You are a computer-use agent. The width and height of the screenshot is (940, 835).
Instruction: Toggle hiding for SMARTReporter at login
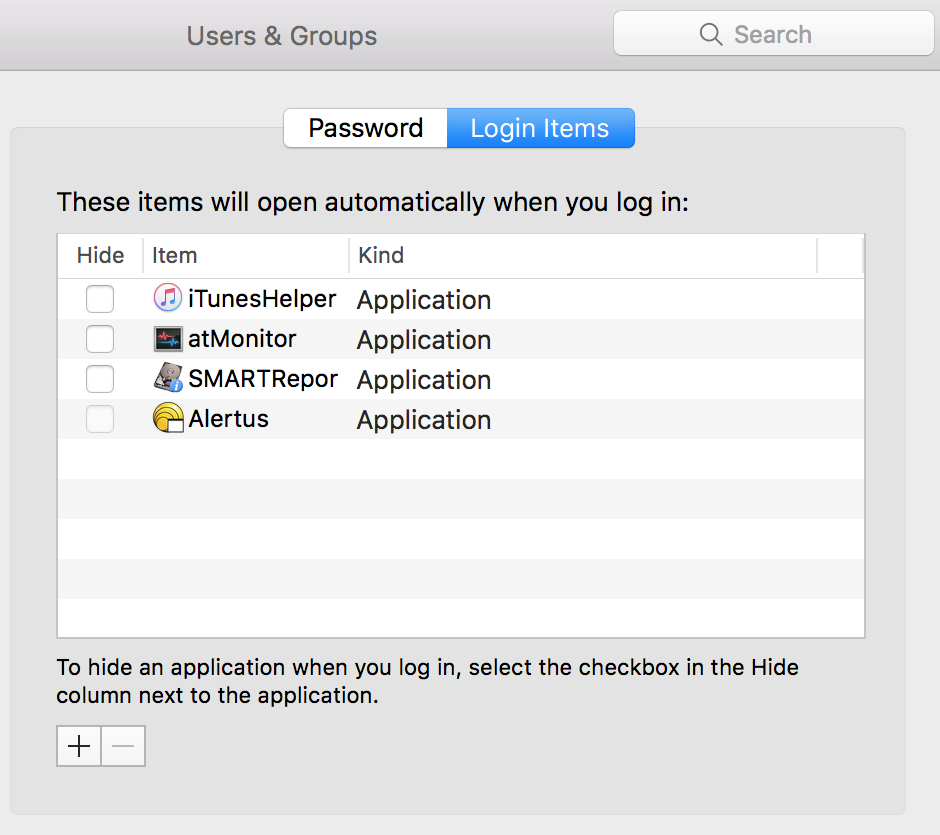[x=99, y=378]
